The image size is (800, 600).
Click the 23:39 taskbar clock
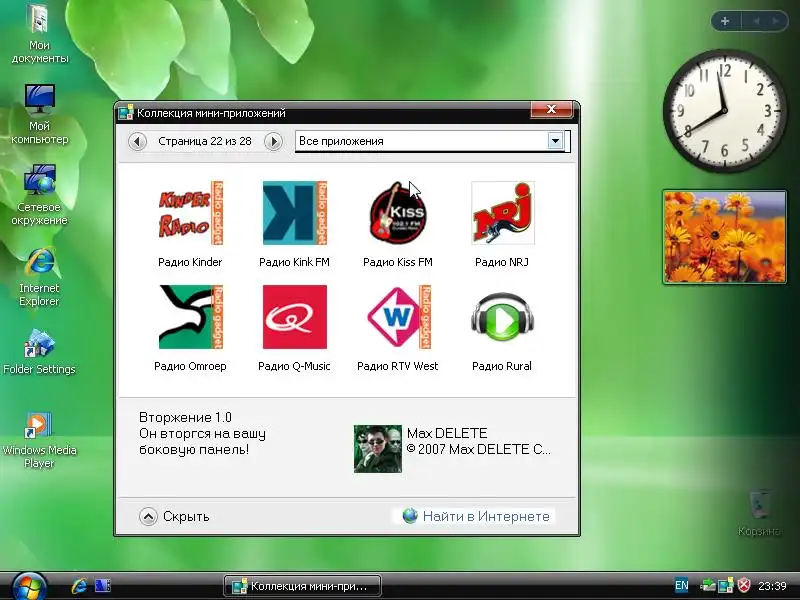tap(772, 586)
